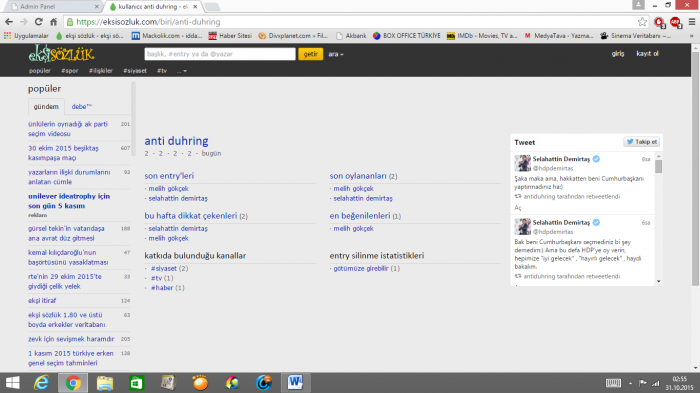Open Adblock extension icon
This screenshot has width=700, height=393.
click(x=675, y=21)
